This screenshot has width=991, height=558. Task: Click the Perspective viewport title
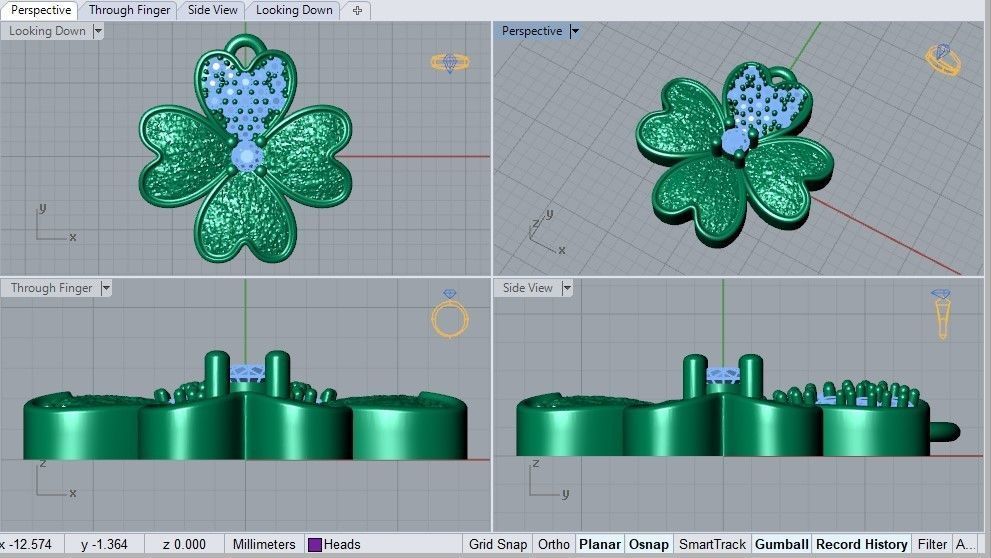pos(532,31)
